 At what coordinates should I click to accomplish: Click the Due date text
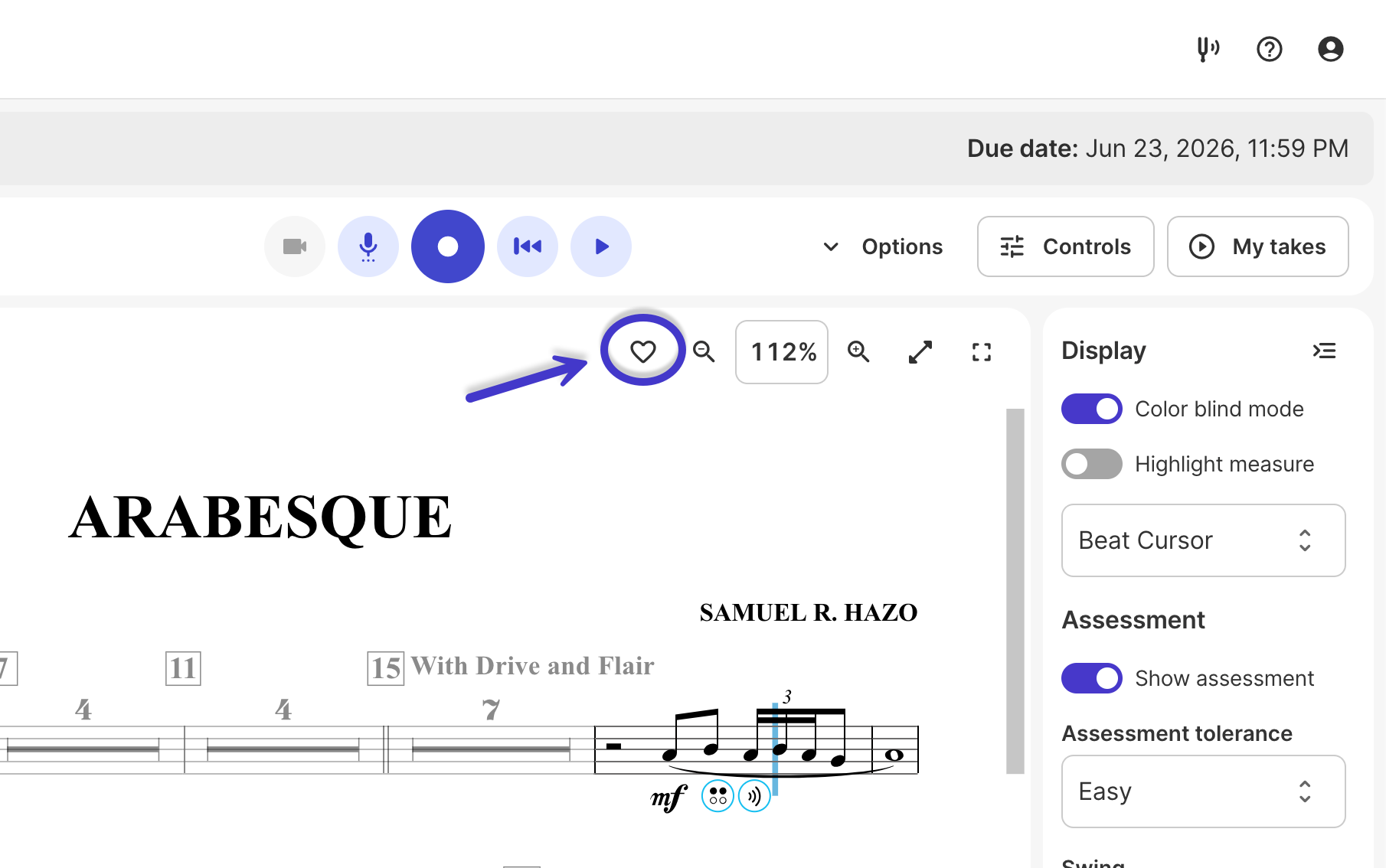click(x=1158, y=148)
